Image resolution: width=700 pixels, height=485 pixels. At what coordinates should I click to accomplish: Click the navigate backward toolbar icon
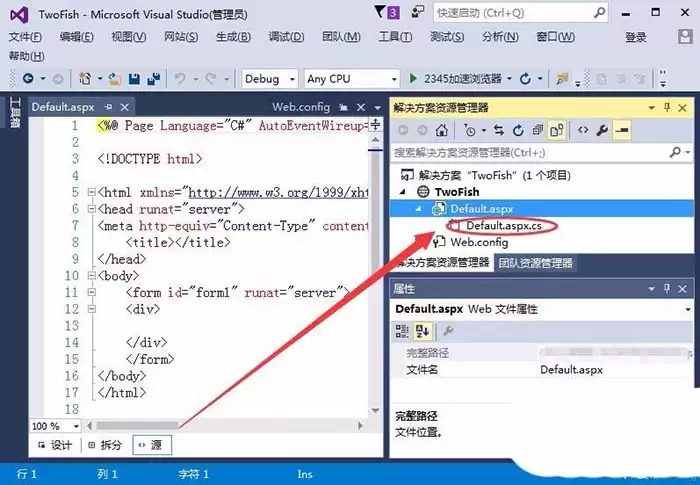pyautogui.click(x=28, y=79)
